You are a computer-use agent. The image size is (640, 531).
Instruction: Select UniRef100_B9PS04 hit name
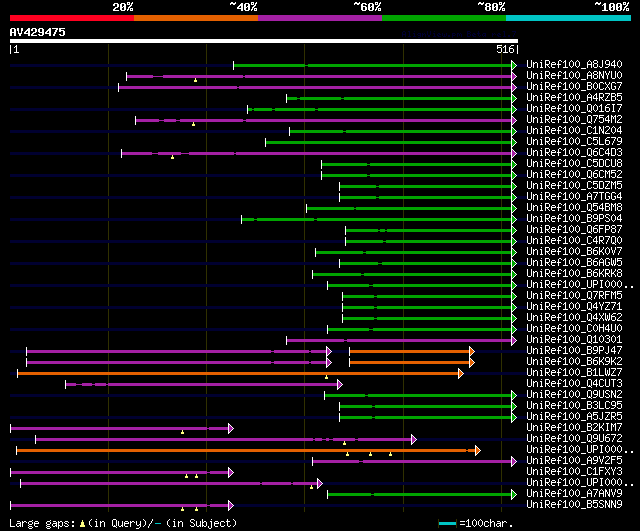[574, 219]
